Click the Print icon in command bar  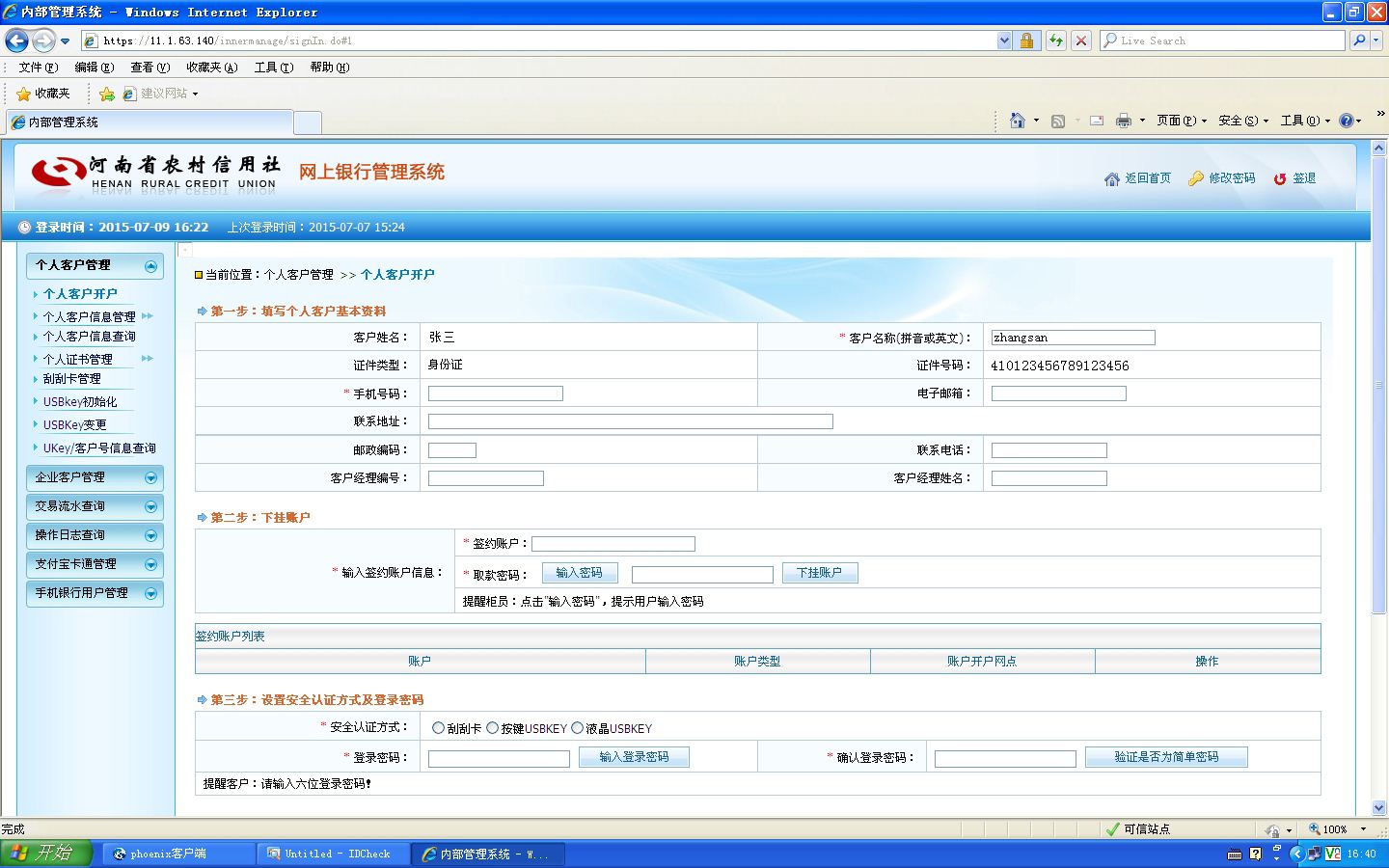point(1123,121)
